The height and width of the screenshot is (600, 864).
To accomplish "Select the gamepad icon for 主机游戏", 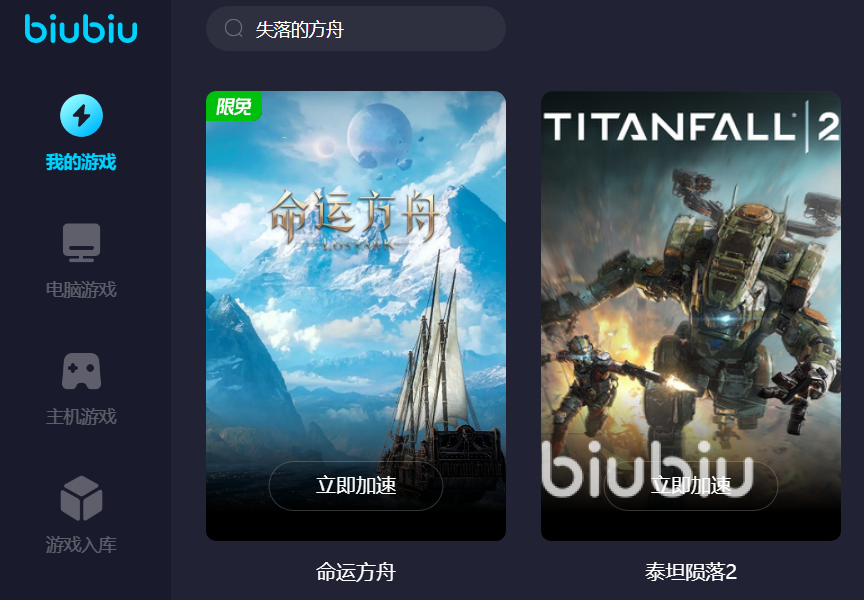I will click(x=82, y=371).
